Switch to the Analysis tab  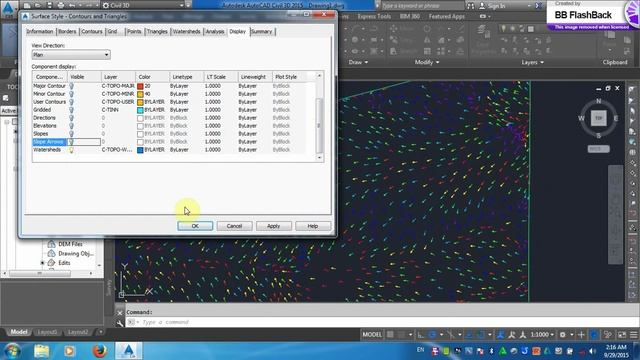pyautogui.click(x=215, y=31)
